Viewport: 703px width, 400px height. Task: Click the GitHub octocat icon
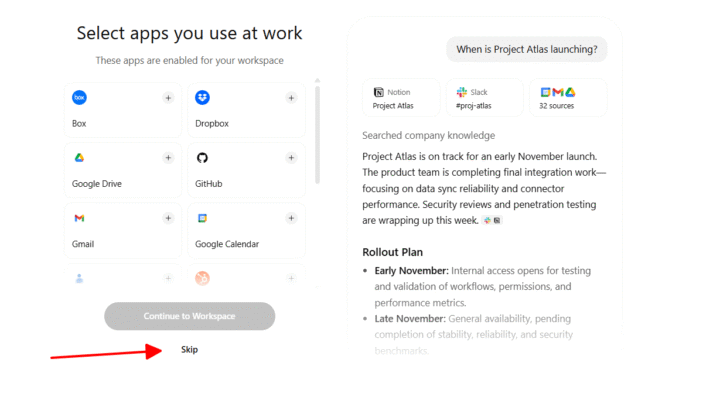tap(202, 158)
